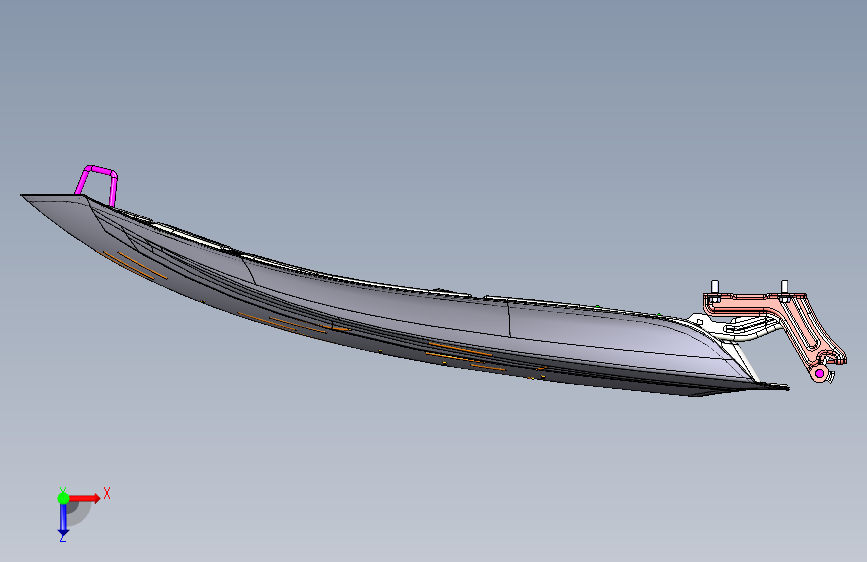Click the green Y axis dot on the triad
The image size is (867, 562).
click(x=64, y=498)
